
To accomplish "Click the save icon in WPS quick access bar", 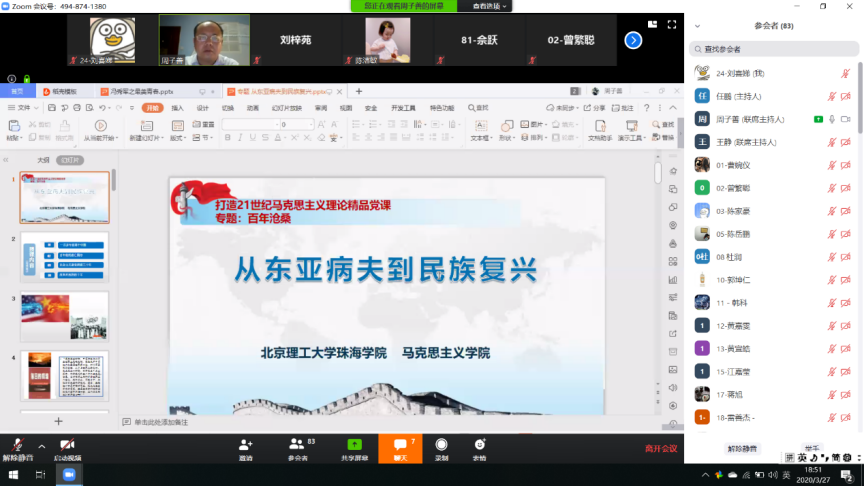I will (x=52, y=107).
